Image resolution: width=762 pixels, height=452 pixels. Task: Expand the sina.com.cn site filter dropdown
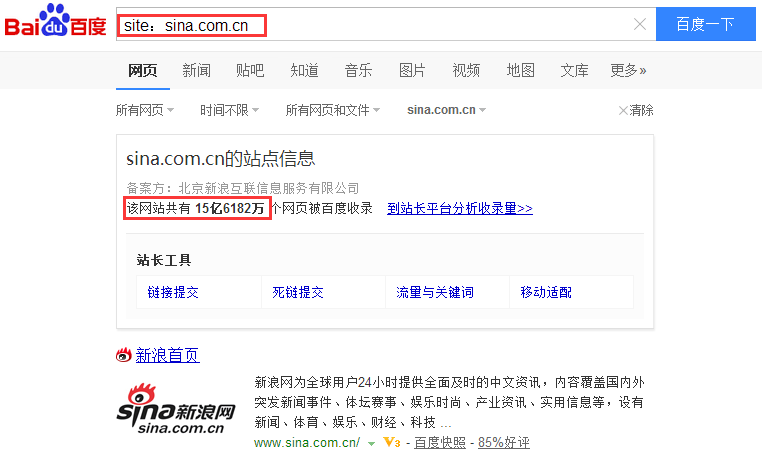tap(446, 110)
